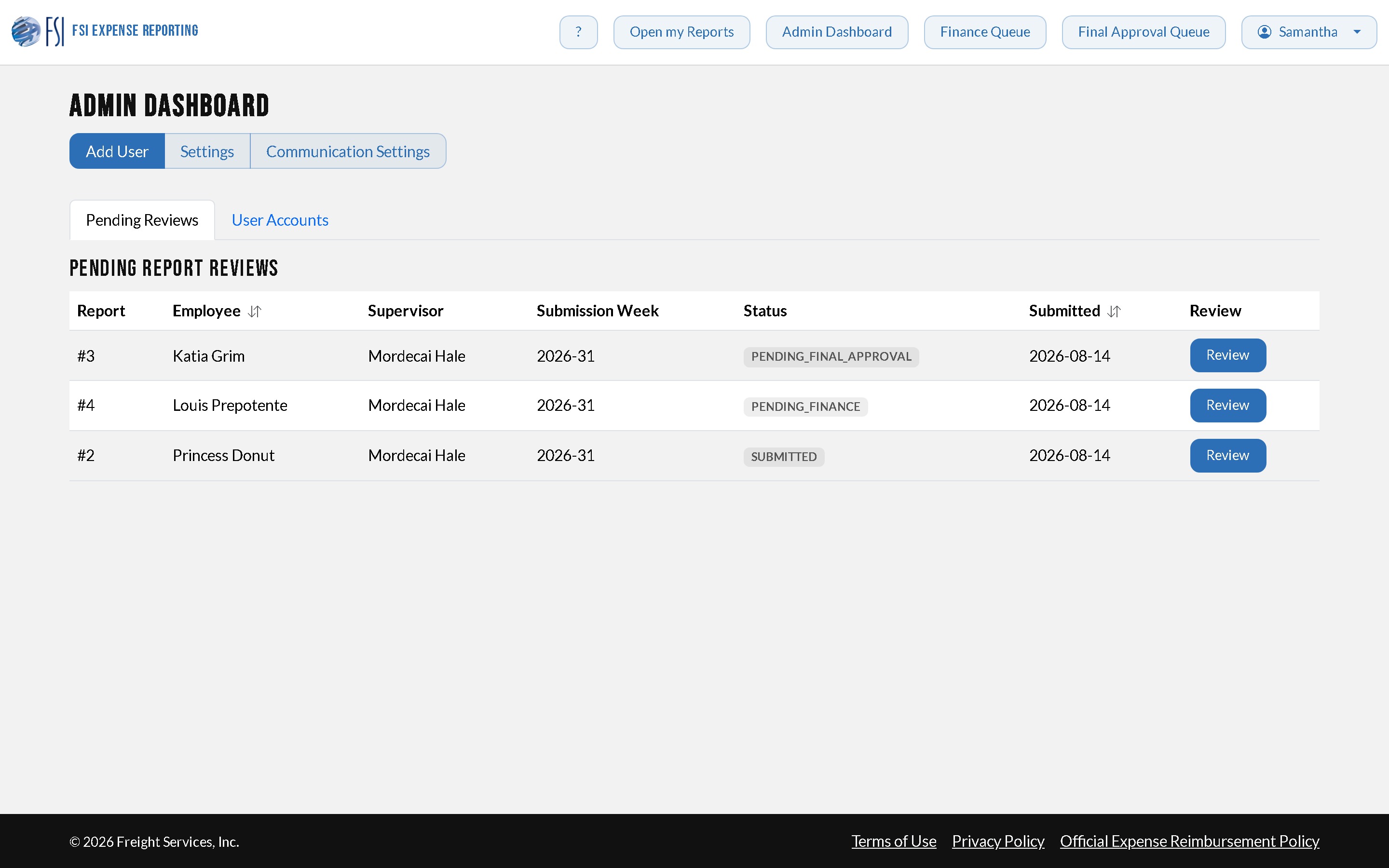This screenshot has width=1389, height=868.
Task: Open the Finance Queue
Action: [x=985, y=32]
